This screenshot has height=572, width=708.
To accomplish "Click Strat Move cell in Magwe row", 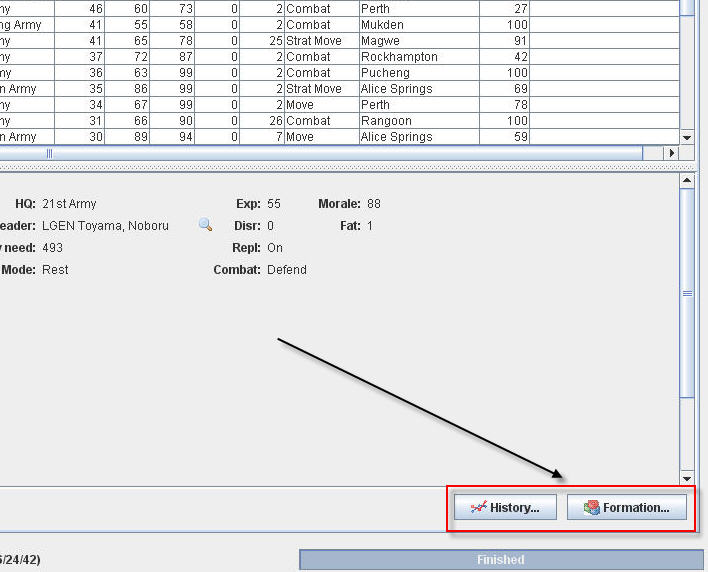I will [321, 41].
